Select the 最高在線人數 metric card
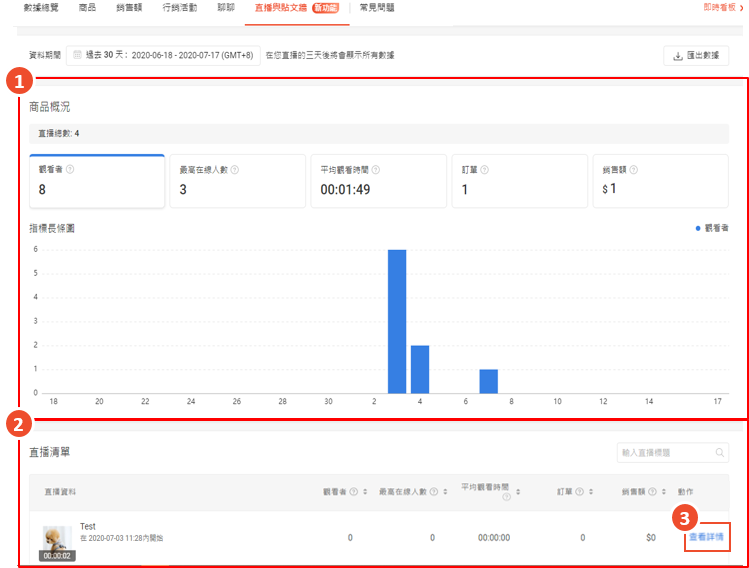The width and height of the screenshot is (749, 568). pyautogui.click(x=236, y=181)
